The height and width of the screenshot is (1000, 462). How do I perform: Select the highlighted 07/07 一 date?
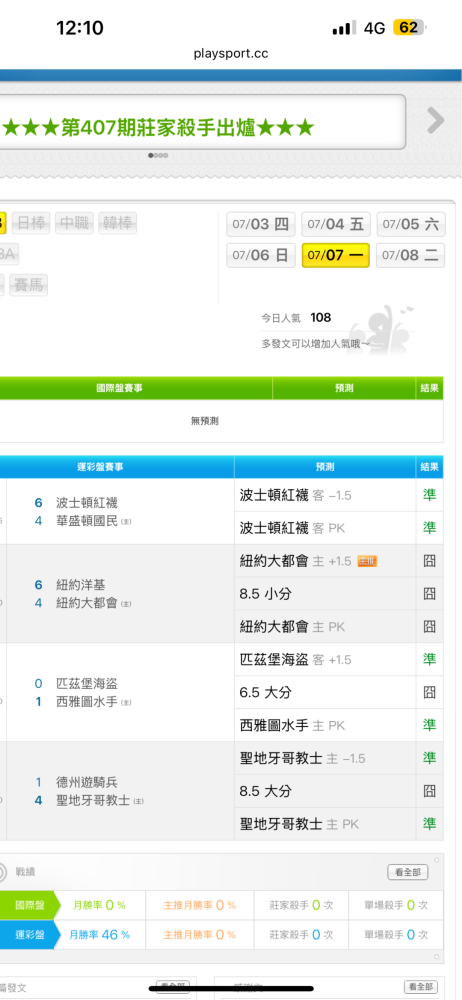tap(336, 255)
